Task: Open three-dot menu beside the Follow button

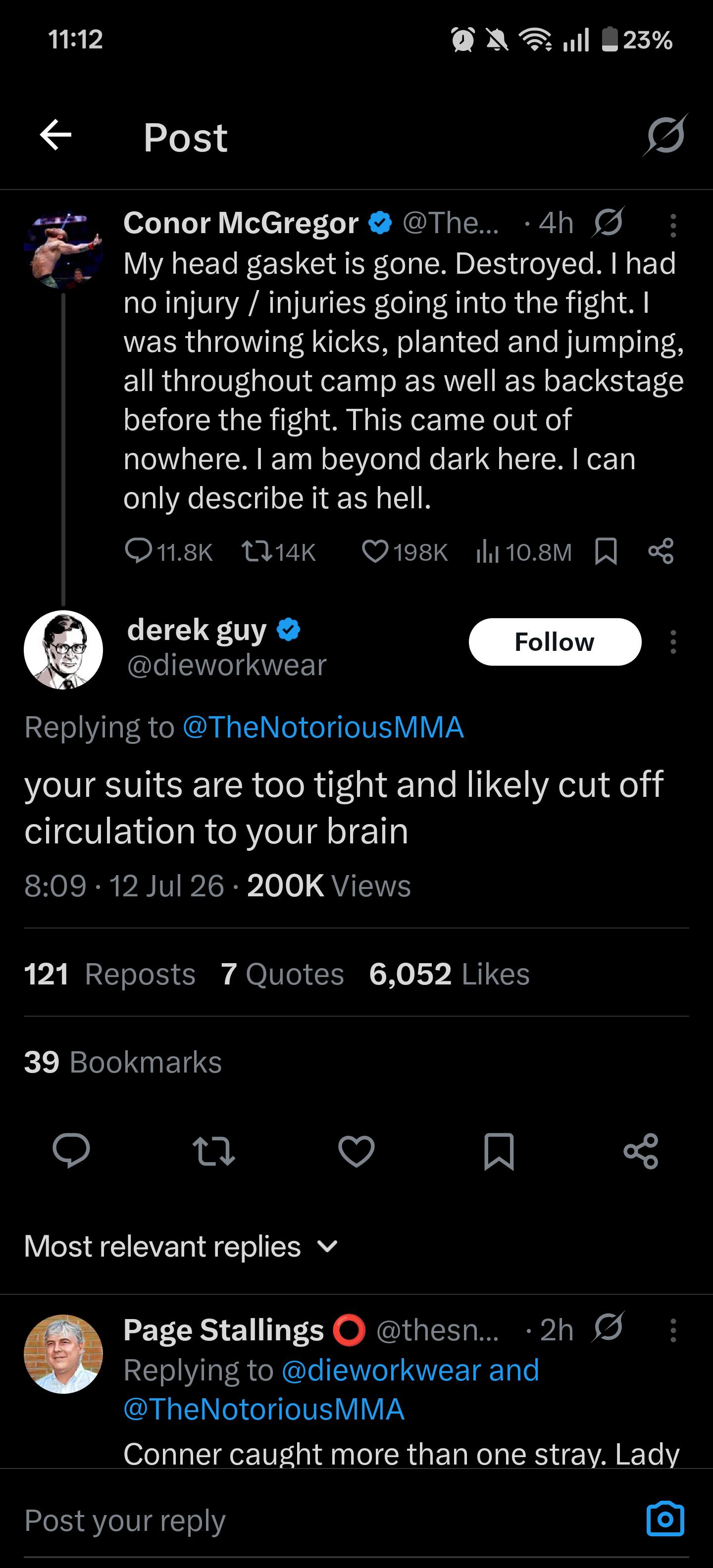Action: point(673,641)
